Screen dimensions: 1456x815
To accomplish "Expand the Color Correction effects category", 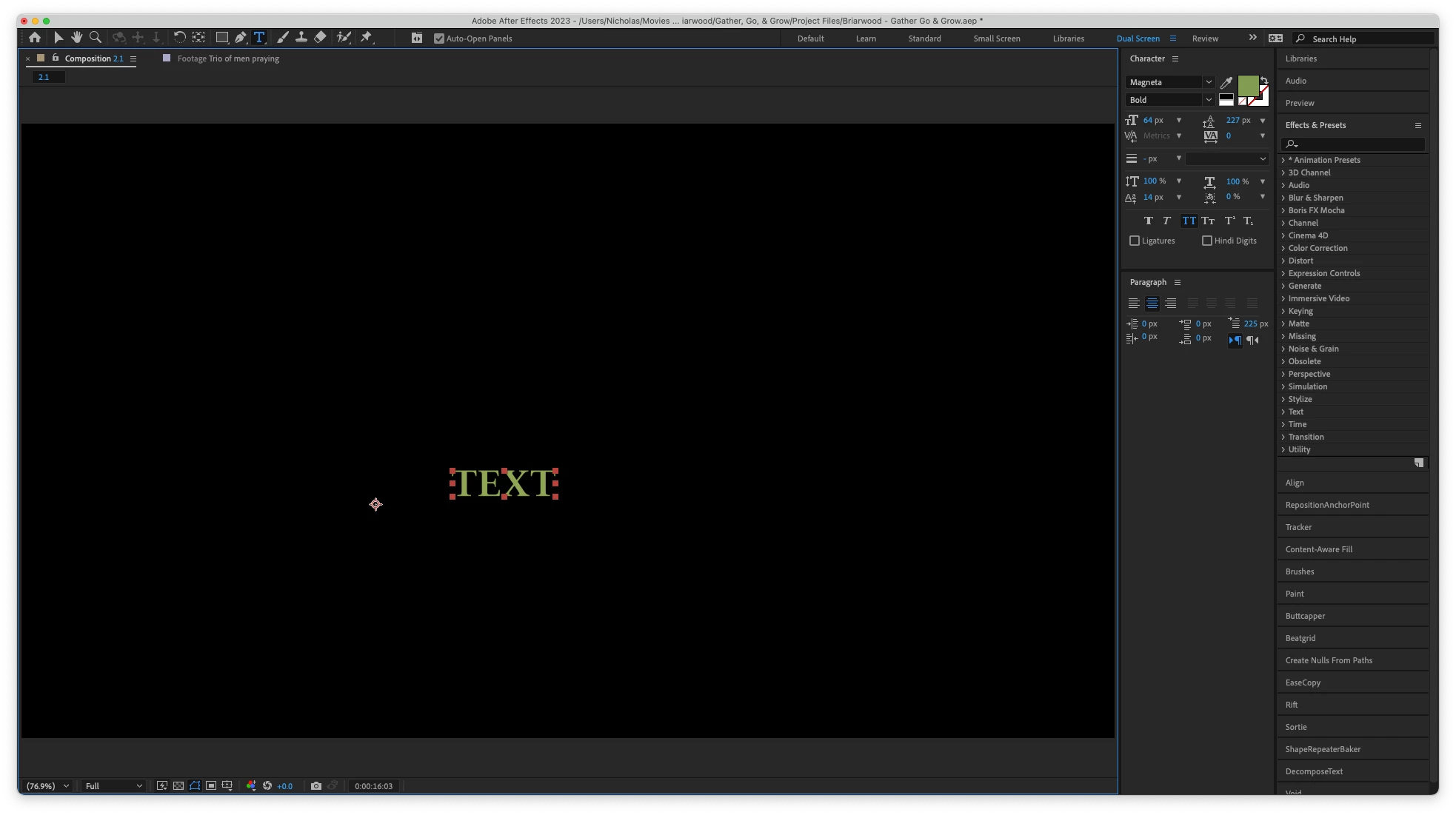I will tap(1283, 249).
